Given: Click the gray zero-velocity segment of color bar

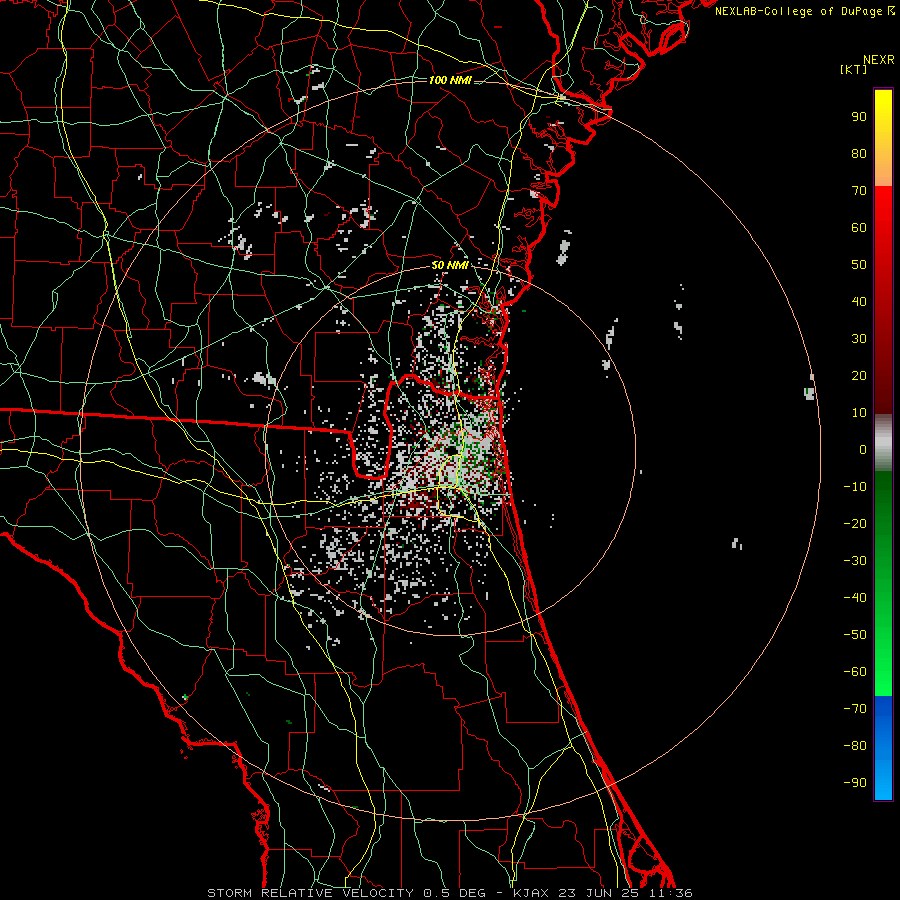Looking at the screenshot, I should pyautogui.click(x=883, y=443).
